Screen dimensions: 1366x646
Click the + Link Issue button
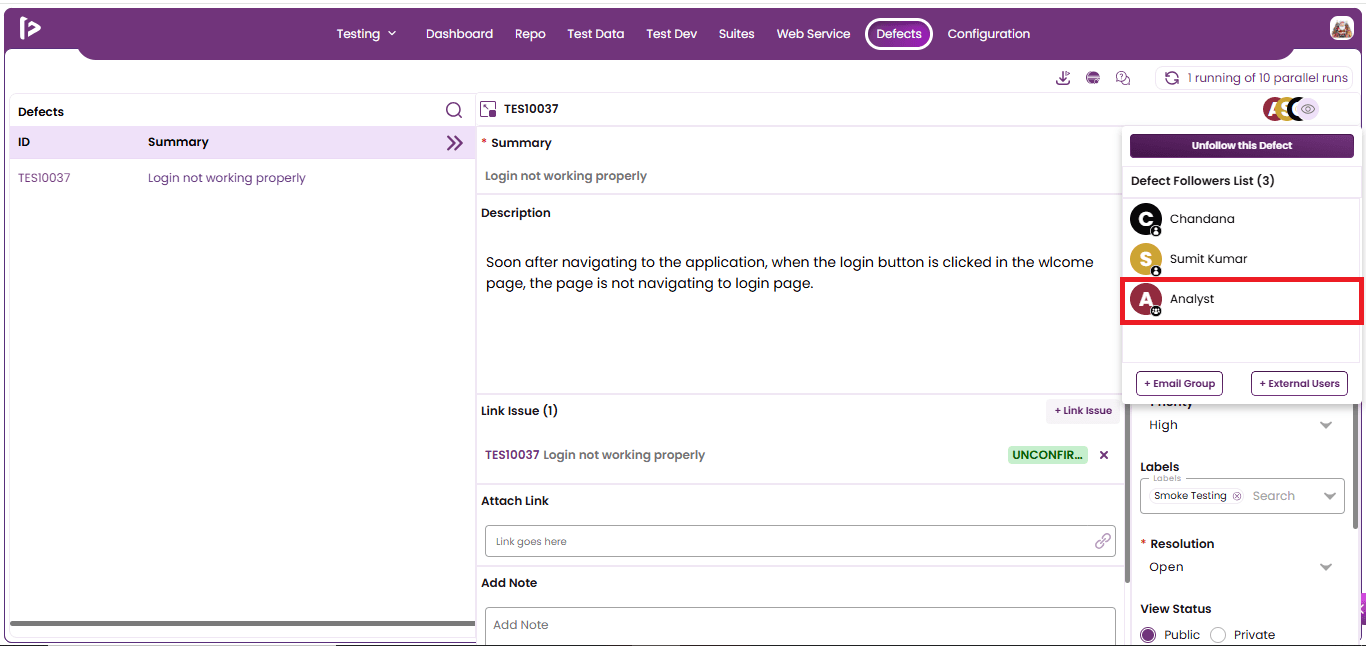pos(1083,411)
